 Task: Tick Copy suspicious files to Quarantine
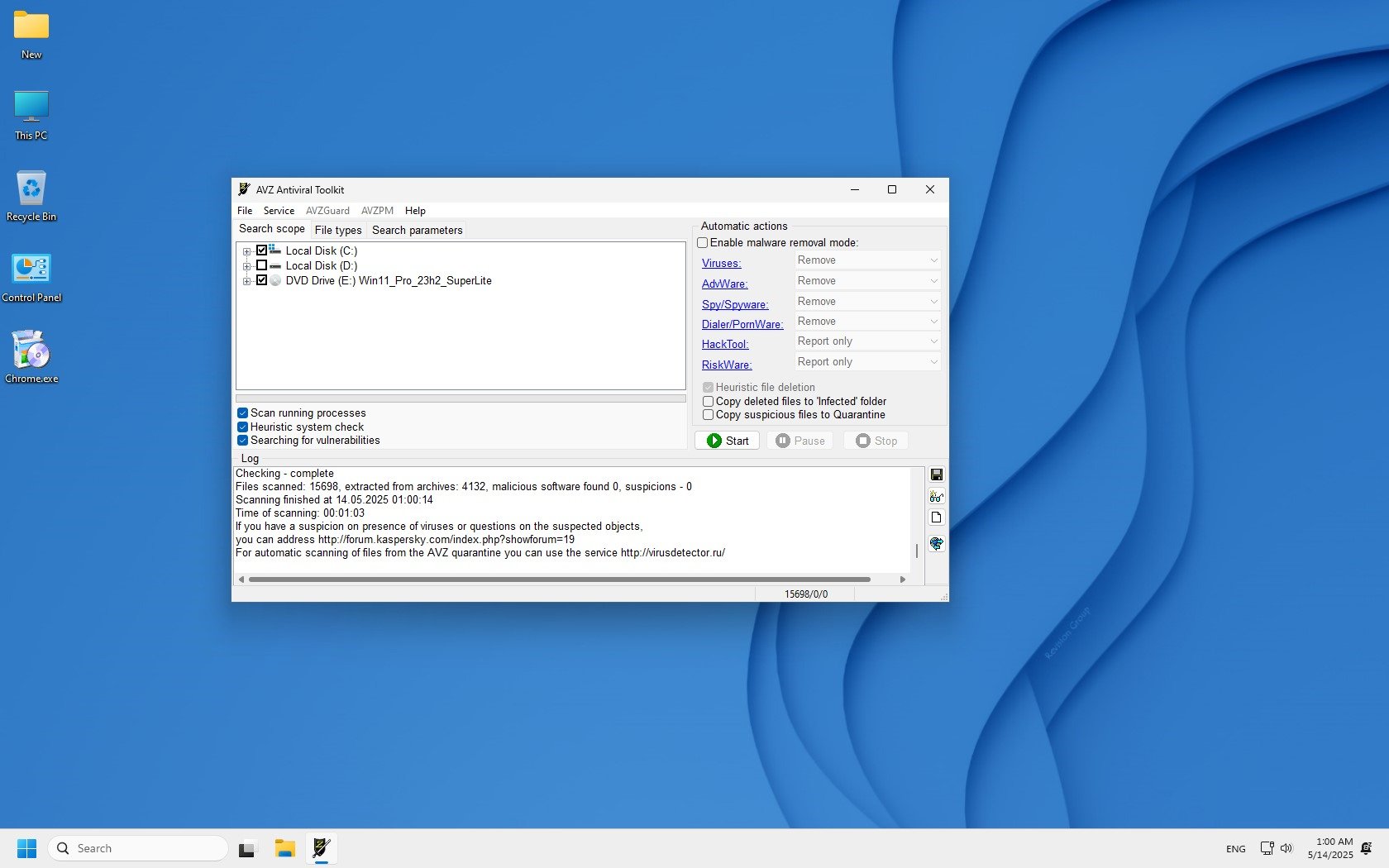coord(709,415)
